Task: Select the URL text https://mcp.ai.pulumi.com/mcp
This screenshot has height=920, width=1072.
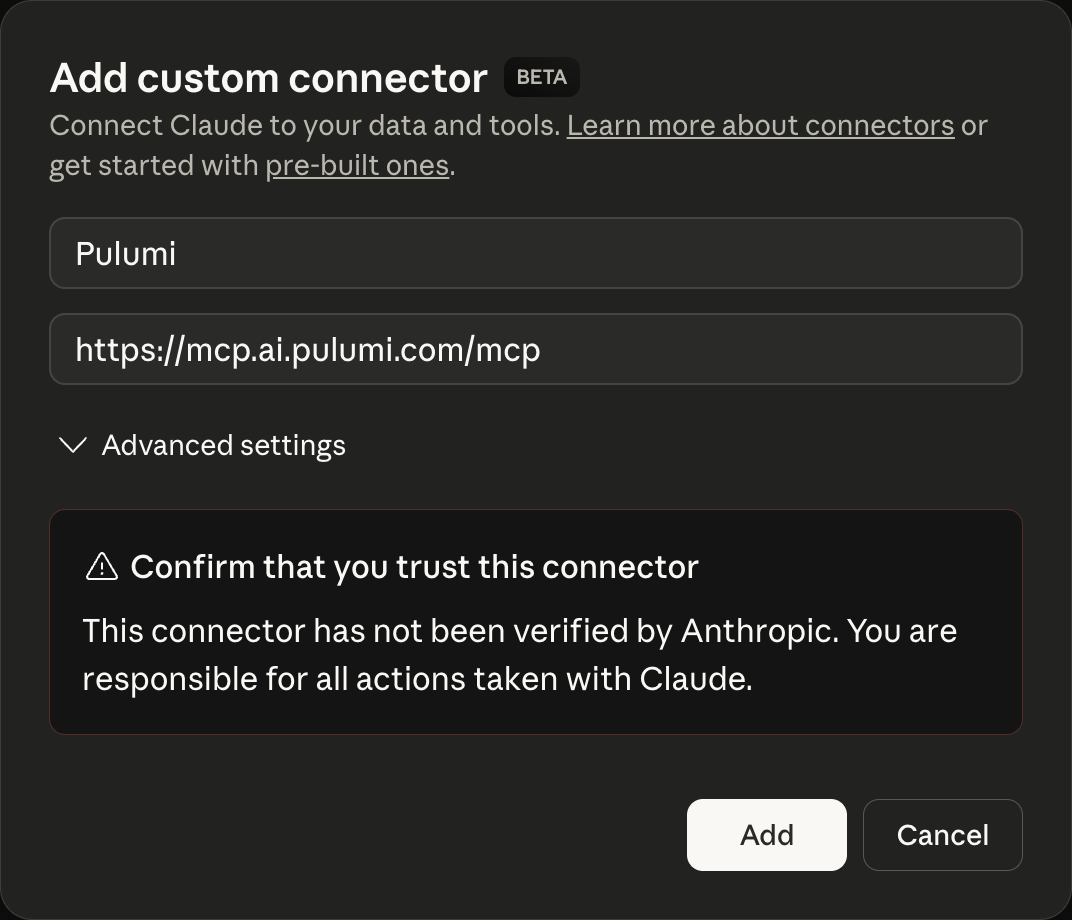Action: (308, 349)
